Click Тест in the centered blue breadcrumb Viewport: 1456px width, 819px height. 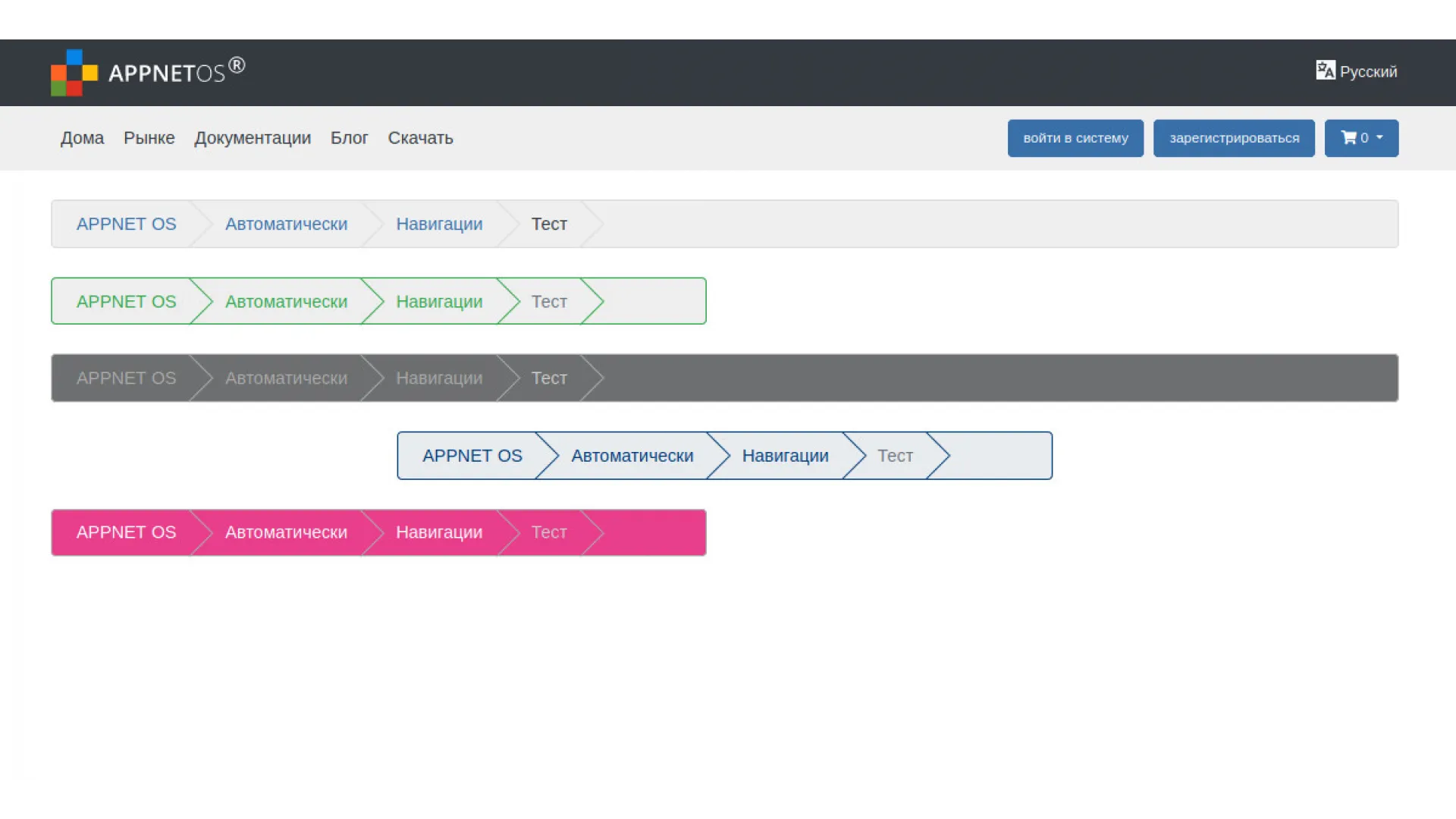pos(896,456)
